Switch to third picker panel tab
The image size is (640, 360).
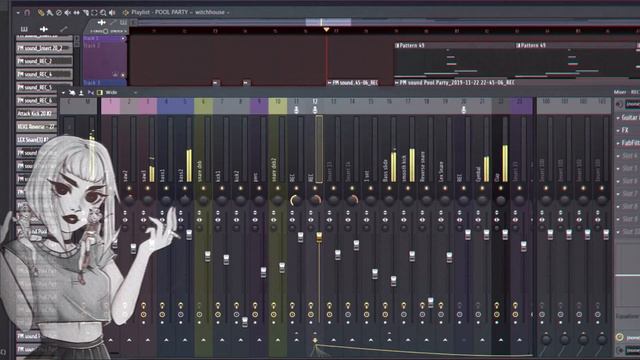63,29
